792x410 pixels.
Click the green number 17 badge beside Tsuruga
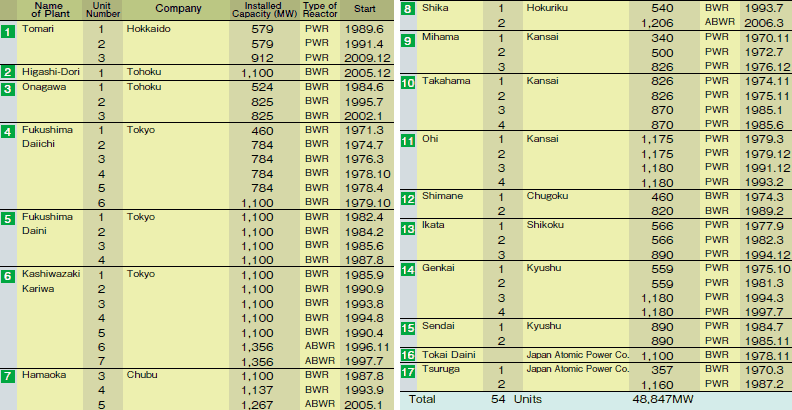[x=408, y=371]
